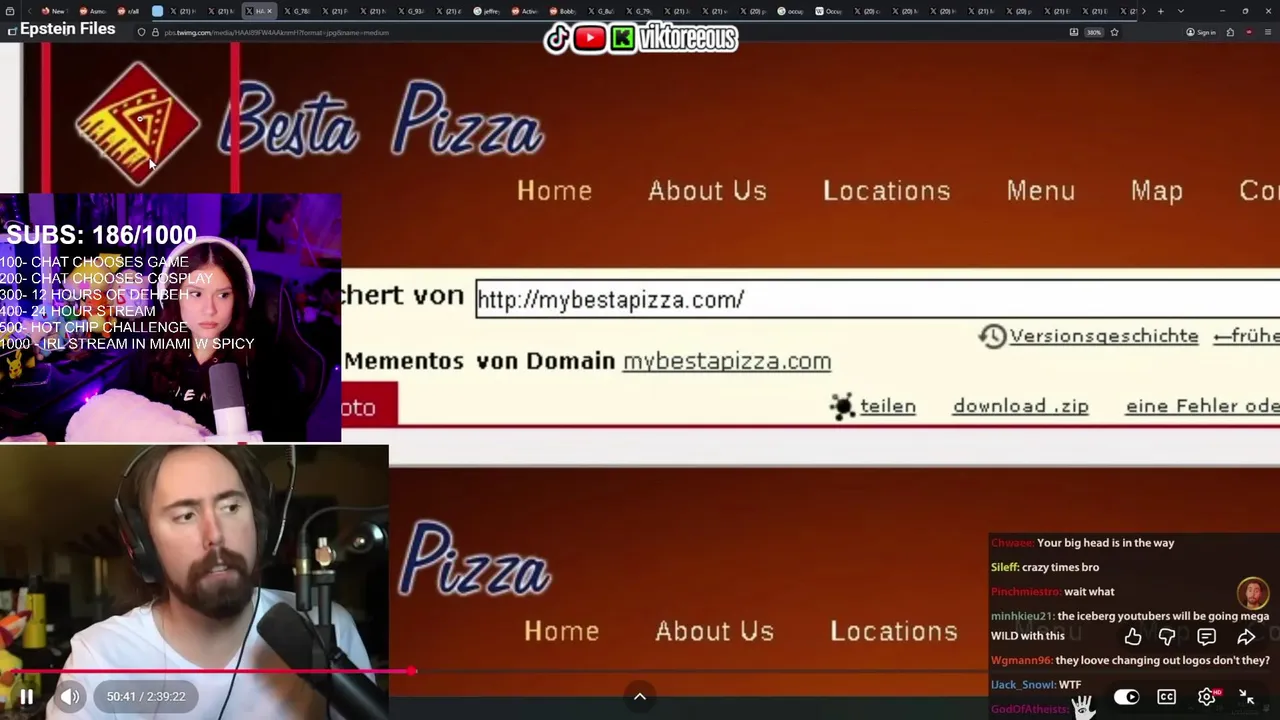Click the site lock icon in address bar
Screen dimensions: 1280x720
[155, 32]
